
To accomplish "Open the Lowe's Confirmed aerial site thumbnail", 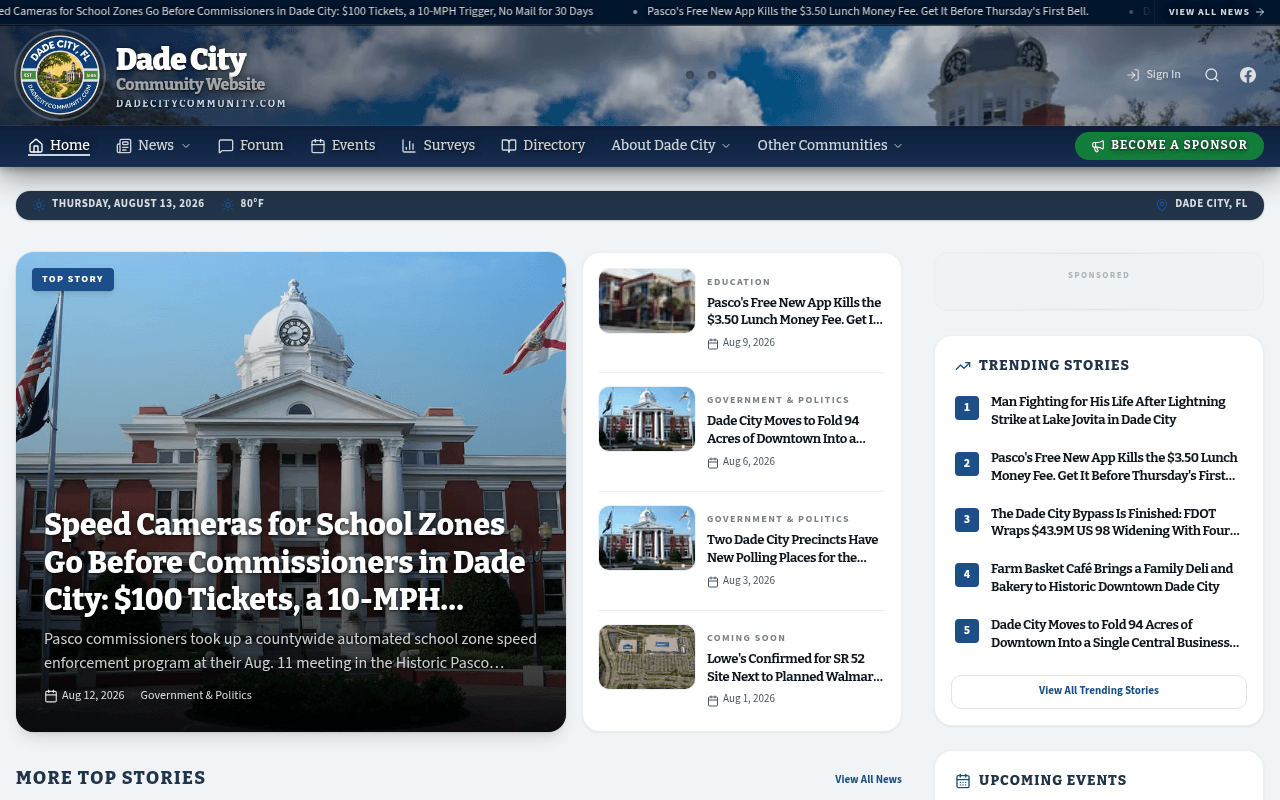I will tap(647, 657).
